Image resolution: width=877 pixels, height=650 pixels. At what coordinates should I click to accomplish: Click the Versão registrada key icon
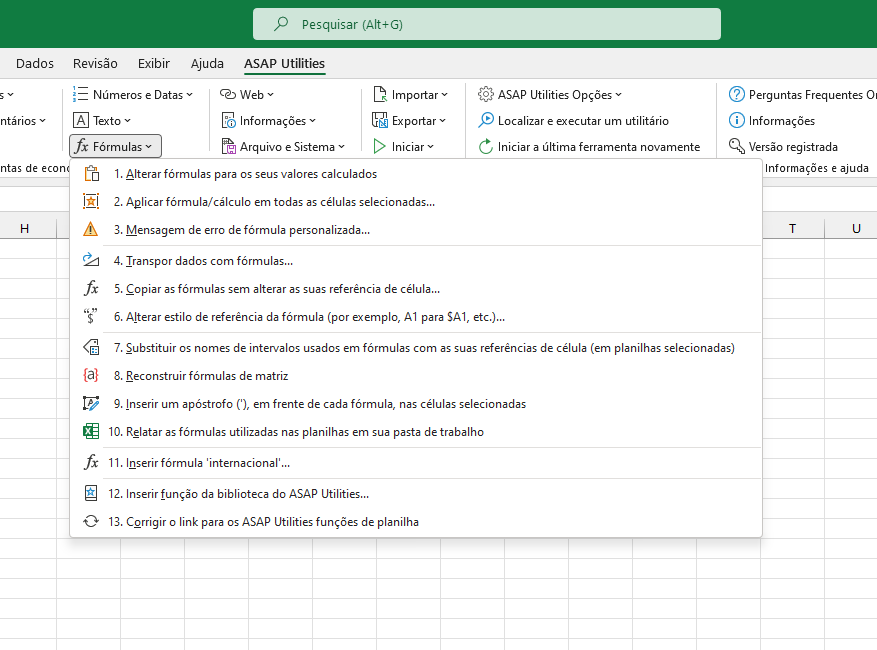[x=737, y=146]
